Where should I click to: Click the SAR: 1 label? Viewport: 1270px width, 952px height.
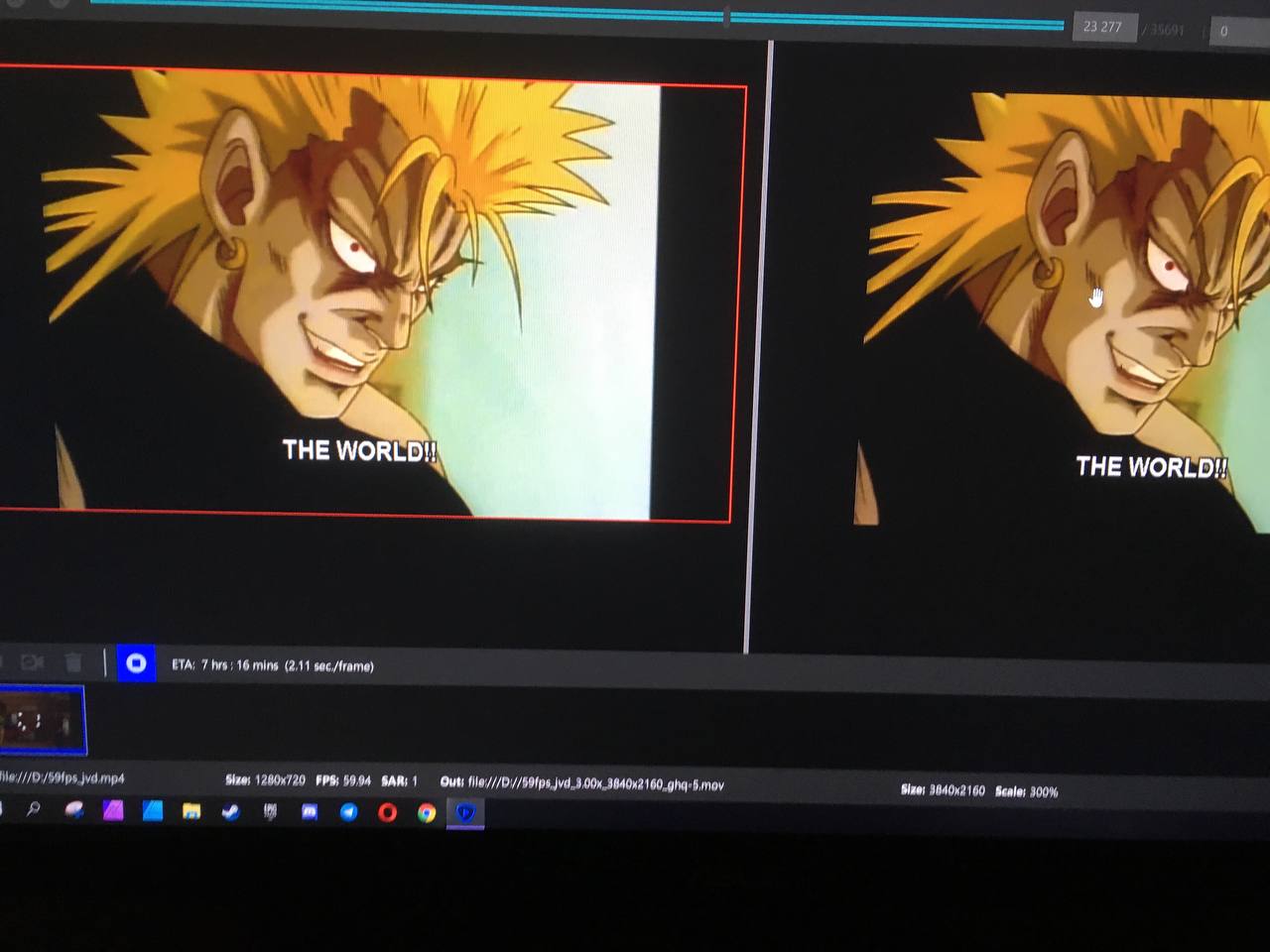400,781
